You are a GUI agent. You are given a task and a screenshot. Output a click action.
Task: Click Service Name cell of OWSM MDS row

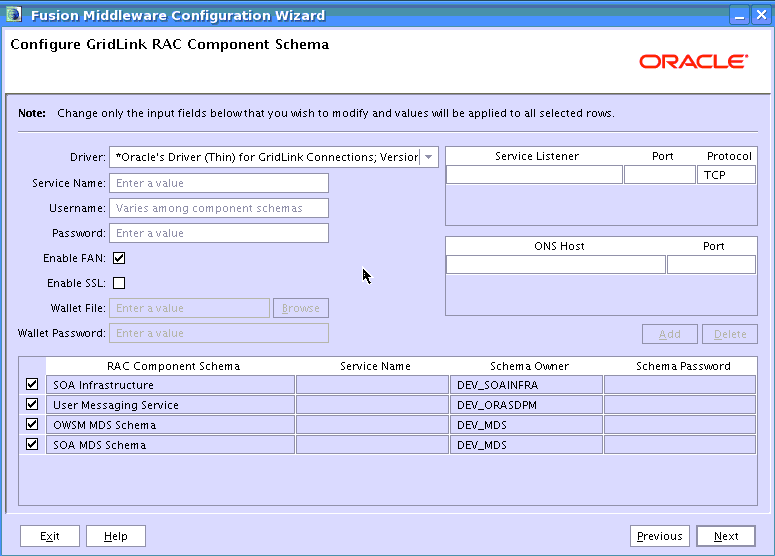373,425
